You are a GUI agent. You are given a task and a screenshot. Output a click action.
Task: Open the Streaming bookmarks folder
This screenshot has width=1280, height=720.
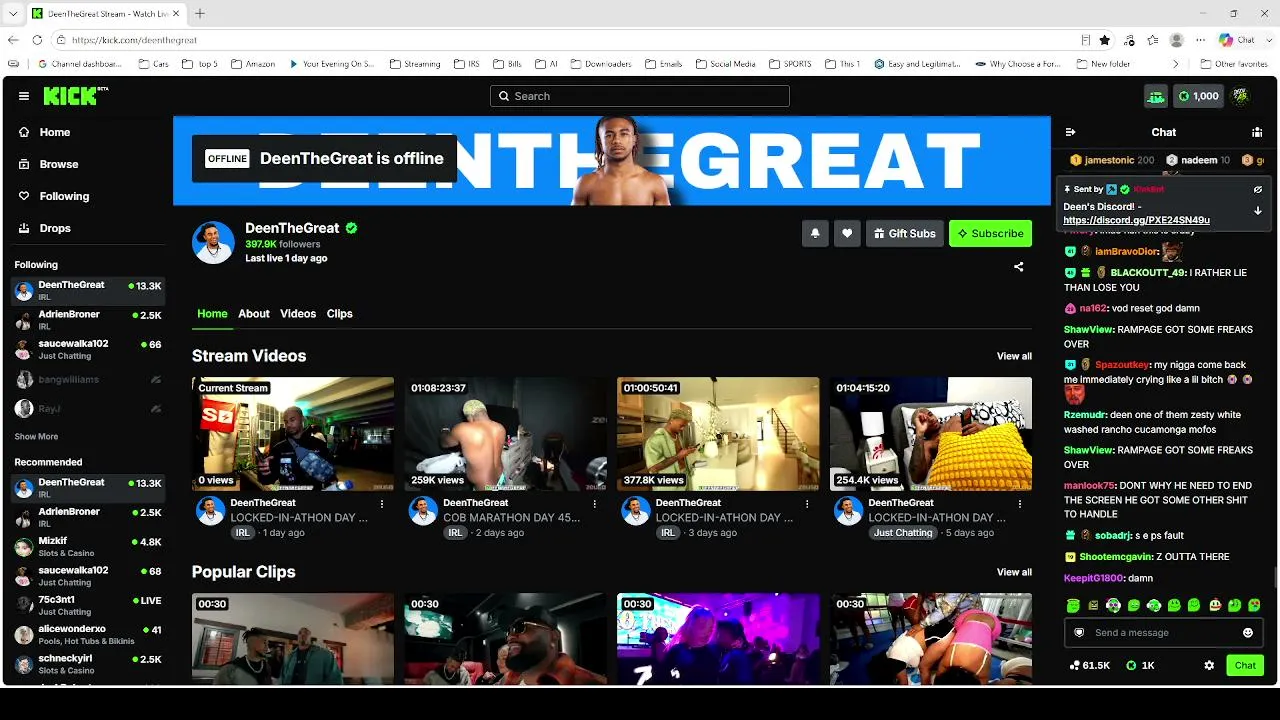414,64
